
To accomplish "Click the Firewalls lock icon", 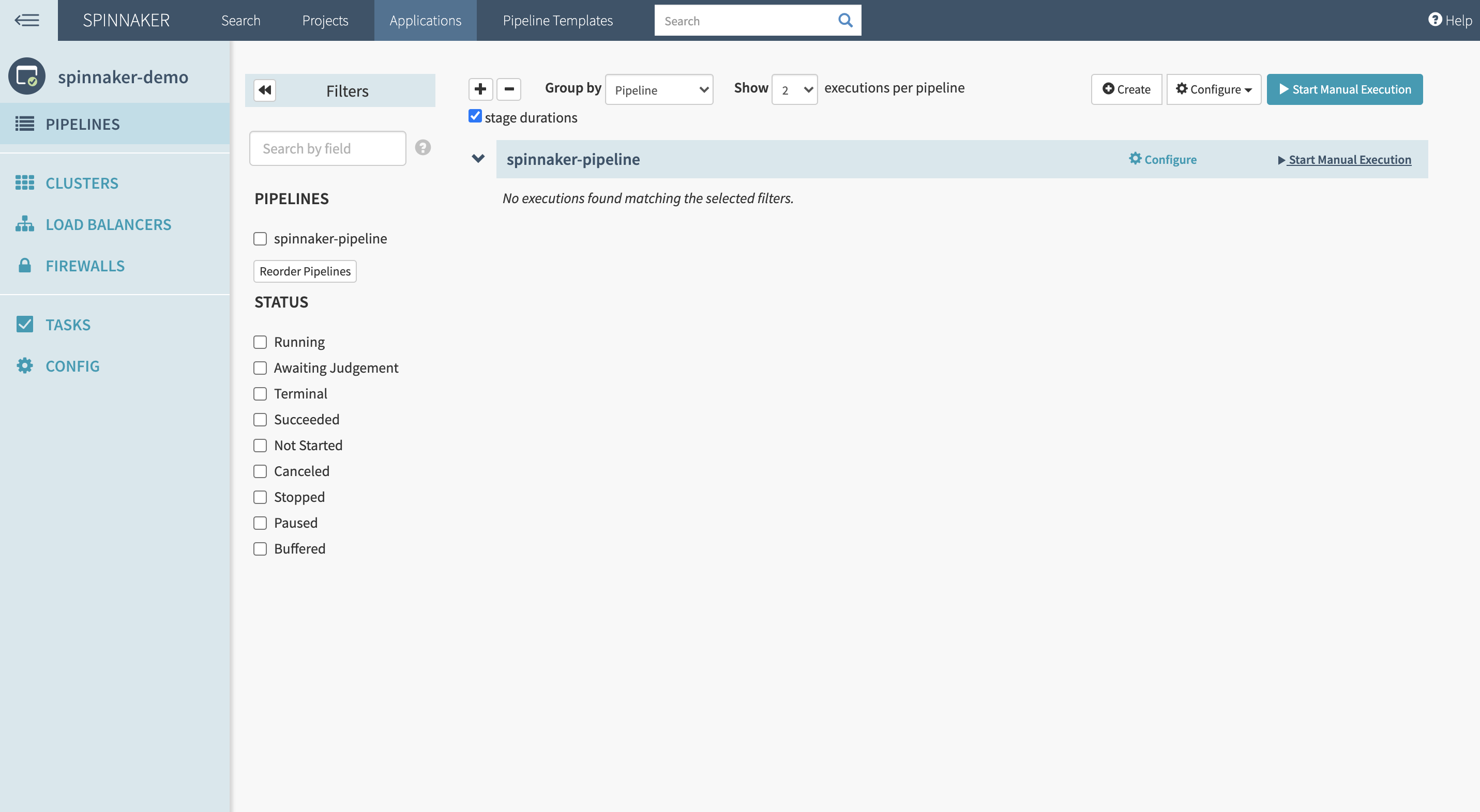I will coord(25,265).
